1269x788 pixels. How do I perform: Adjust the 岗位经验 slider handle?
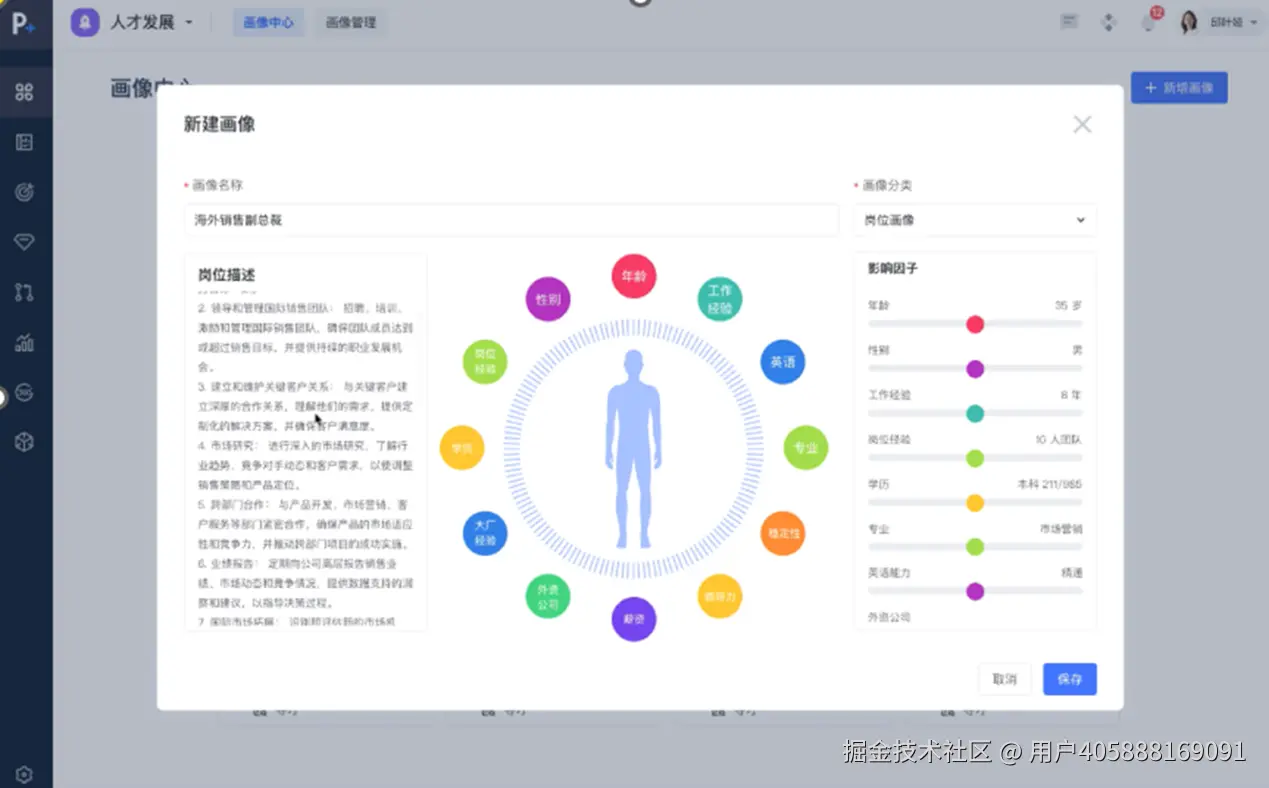coord(975,458)
